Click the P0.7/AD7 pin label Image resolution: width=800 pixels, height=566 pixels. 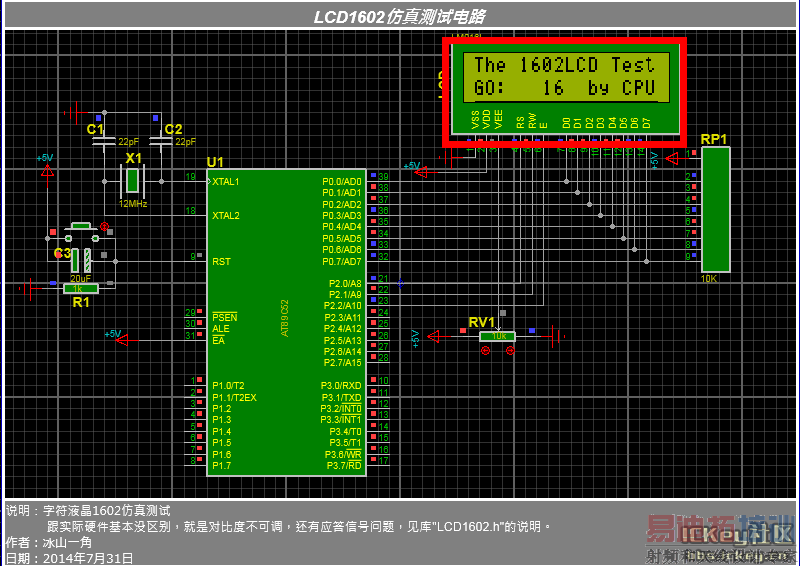341,261
